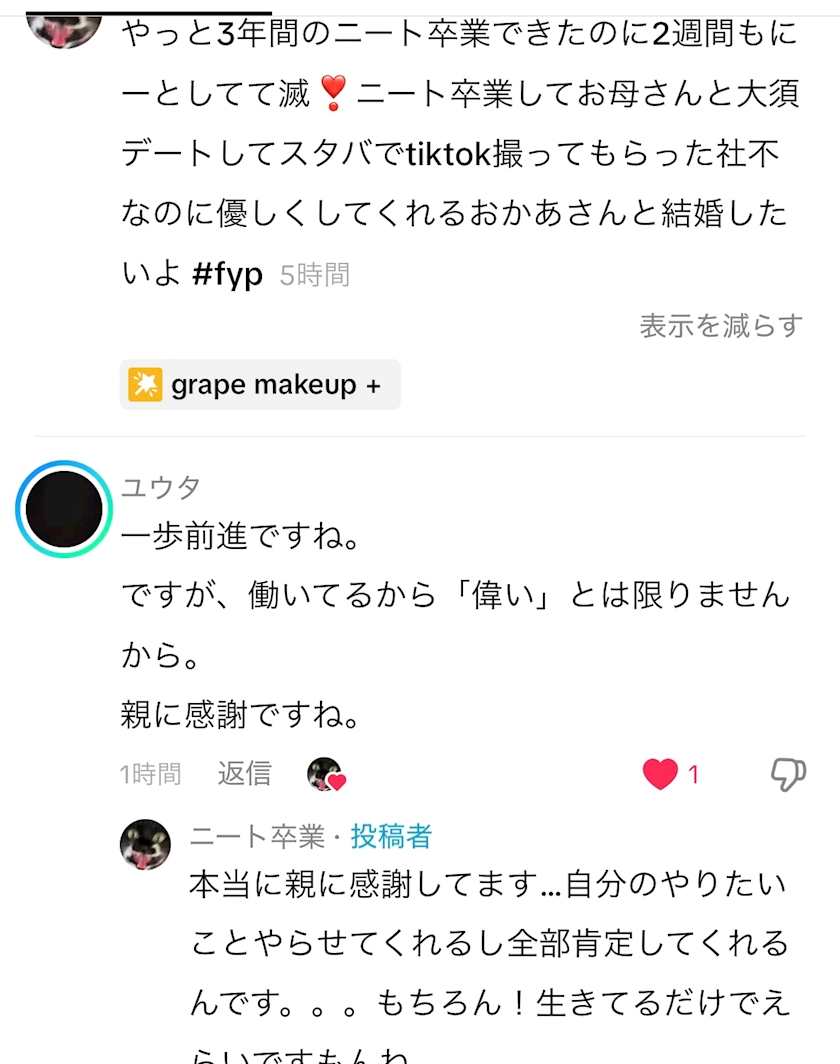
Task: Open ユウタ's profile picture with blue ring
Action: (x=64, y=509)
